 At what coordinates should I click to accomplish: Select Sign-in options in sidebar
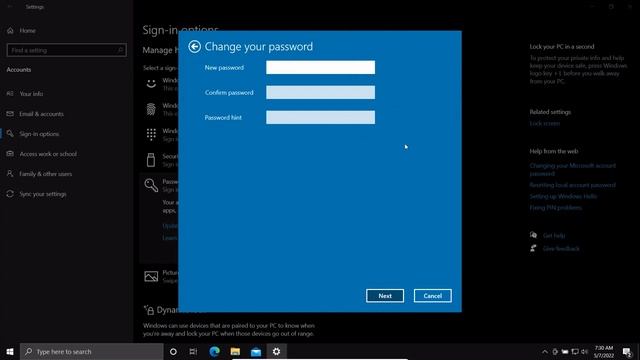click(39, 134)
